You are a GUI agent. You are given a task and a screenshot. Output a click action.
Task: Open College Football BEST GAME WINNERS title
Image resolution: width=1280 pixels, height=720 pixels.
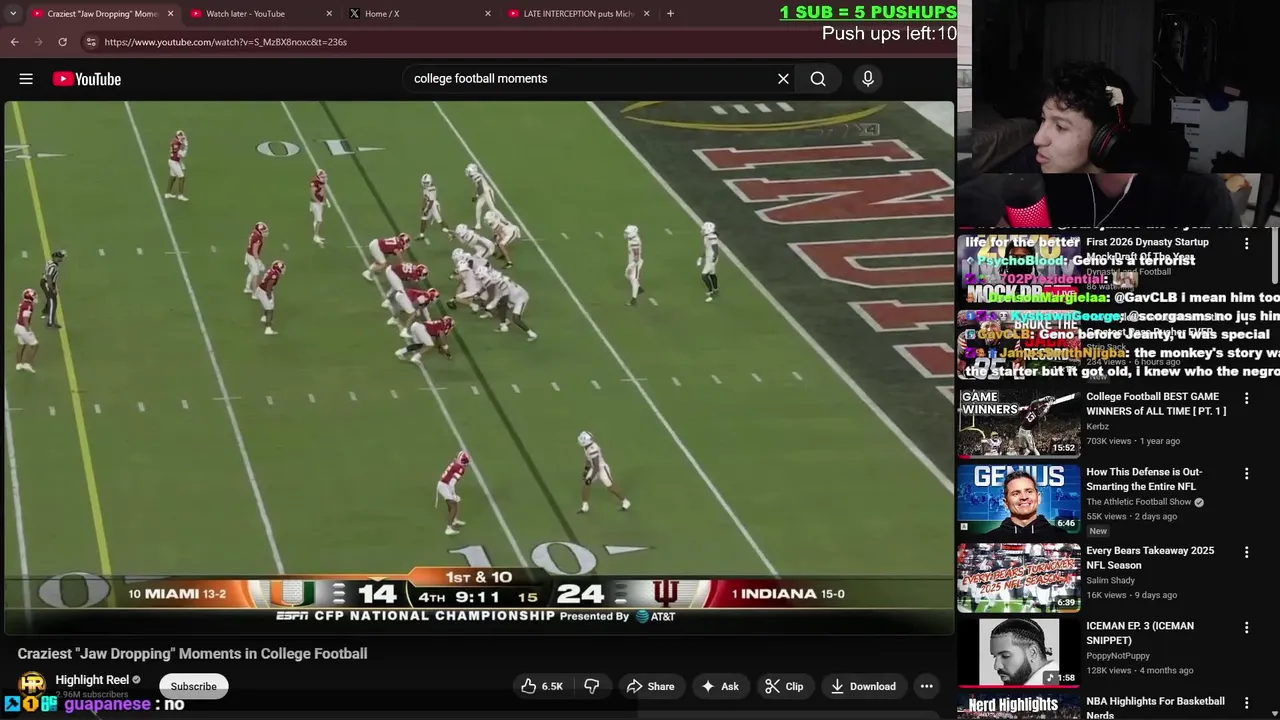(x=1156, y=404)
